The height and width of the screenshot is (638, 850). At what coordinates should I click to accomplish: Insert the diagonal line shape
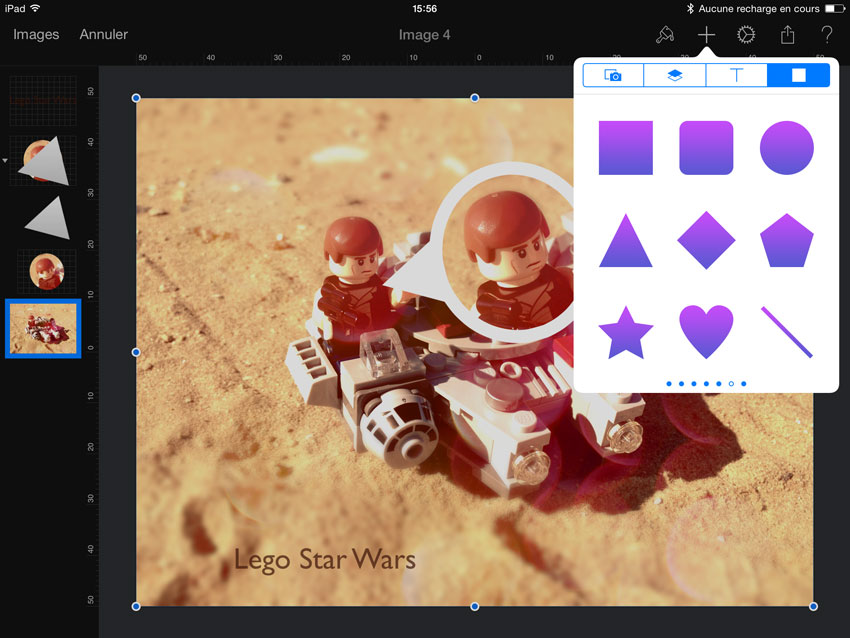pyautogui.click(x=787, y=332)
